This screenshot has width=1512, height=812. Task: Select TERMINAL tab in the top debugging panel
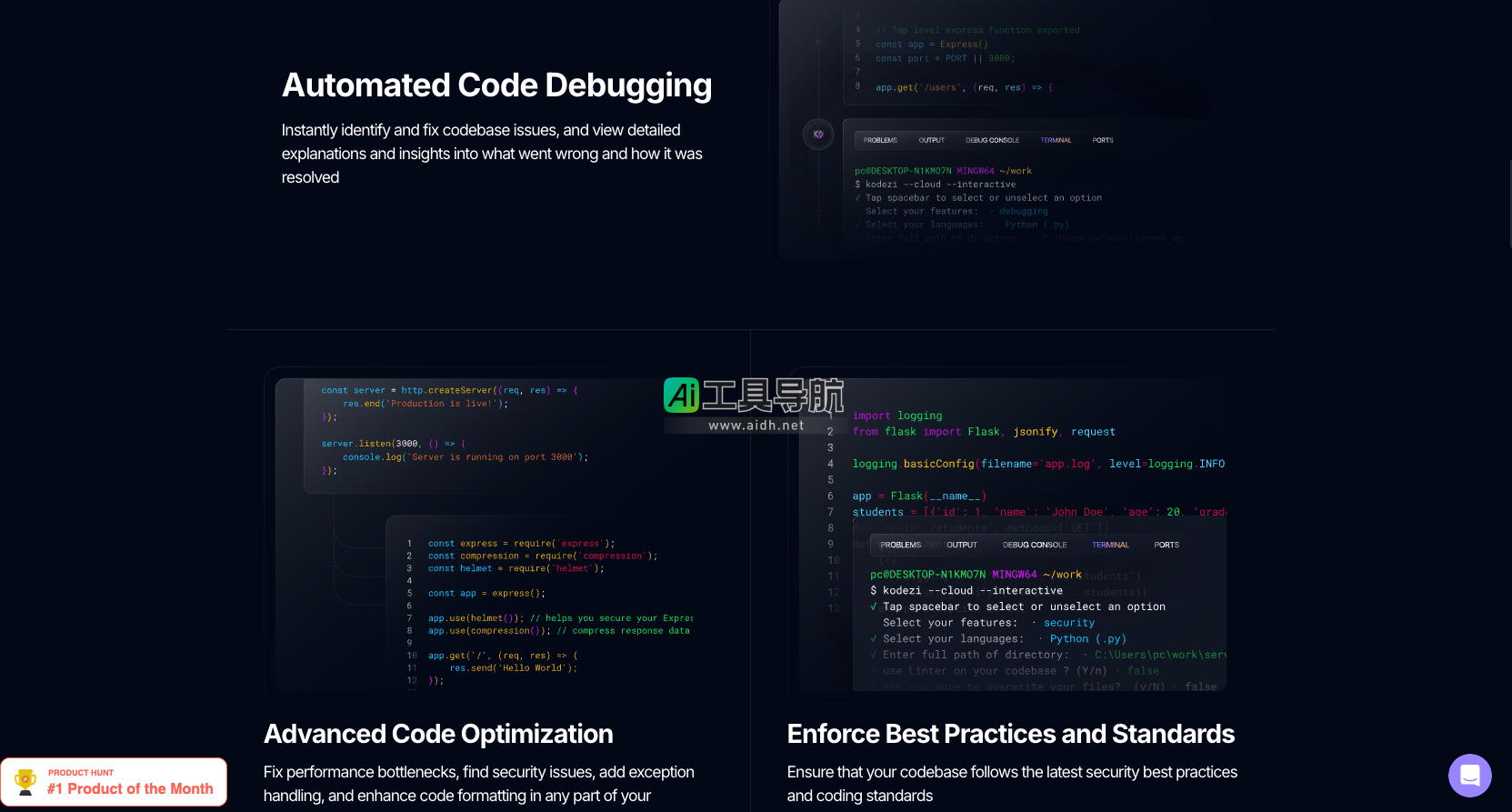coord(1056,140)
